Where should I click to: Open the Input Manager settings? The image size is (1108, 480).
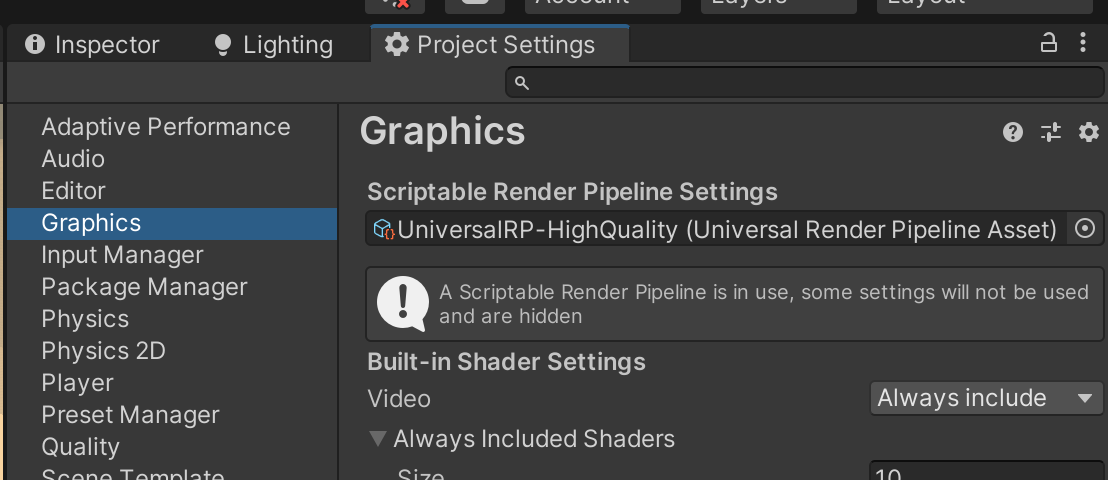122,255
